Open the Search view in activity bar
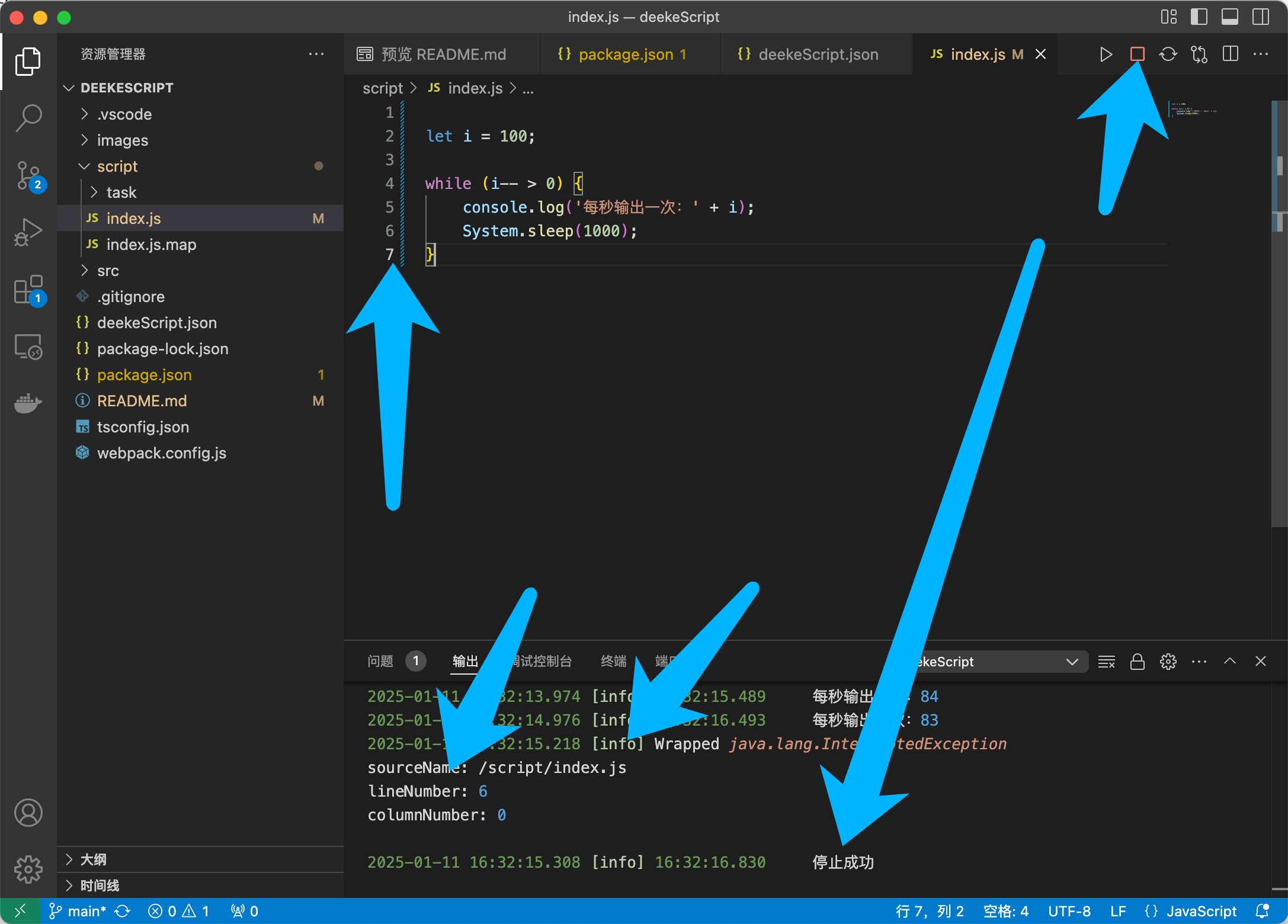The height and width of the screenshot is (924, 1288). tap(28, 118)
